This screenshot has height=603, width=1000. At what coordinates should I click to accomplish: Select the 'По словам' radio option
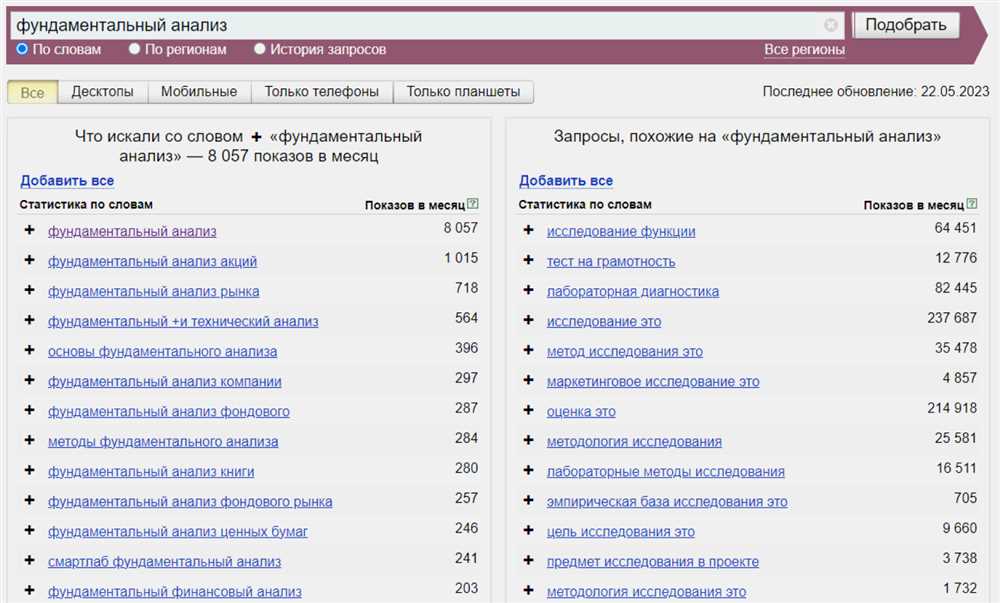(x=22, y=49)
